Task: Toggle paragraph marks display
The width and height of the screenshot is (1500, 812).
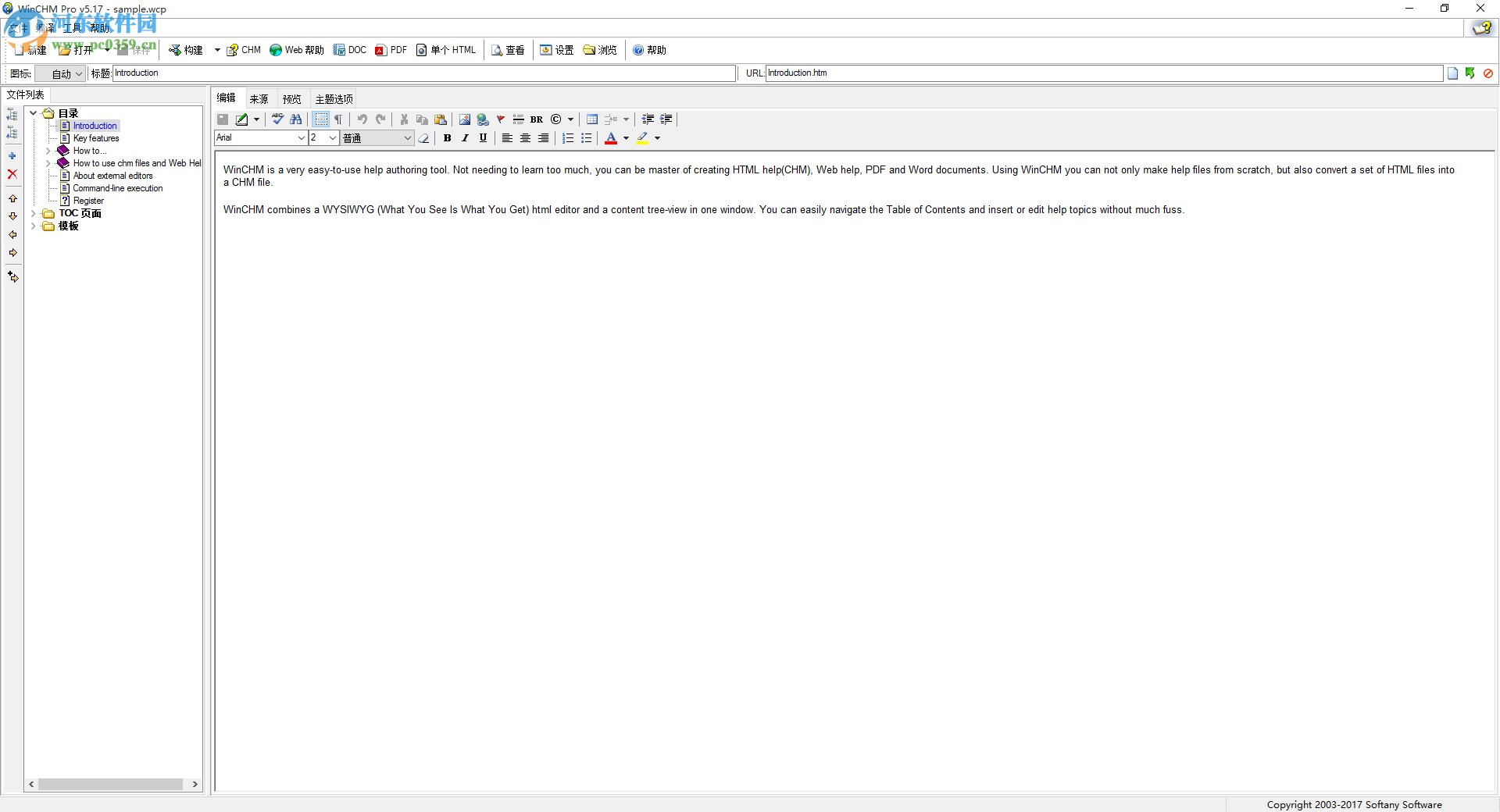Action: 338,119
